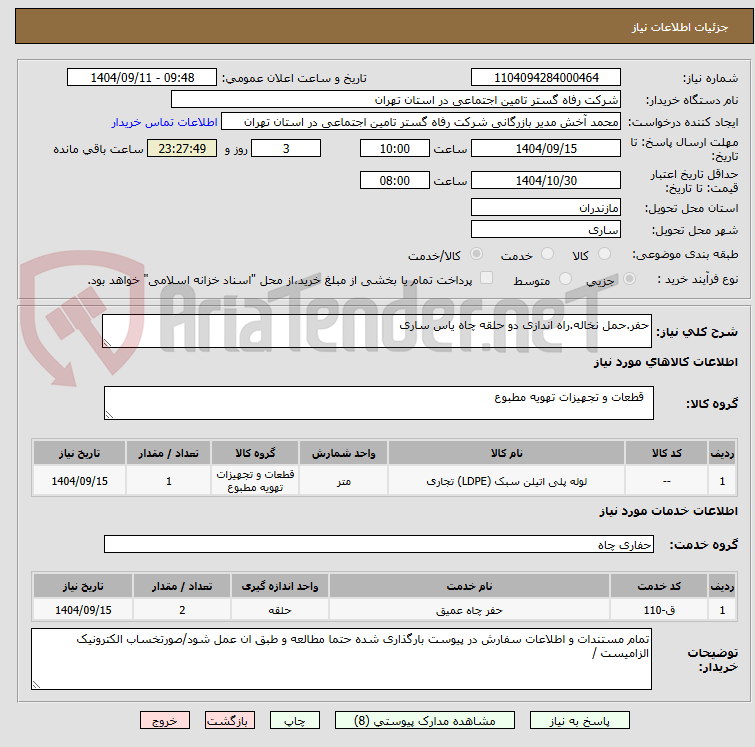The image size is (755, 747).
Task: Click the گروه کالا text area
Action: 378,403
